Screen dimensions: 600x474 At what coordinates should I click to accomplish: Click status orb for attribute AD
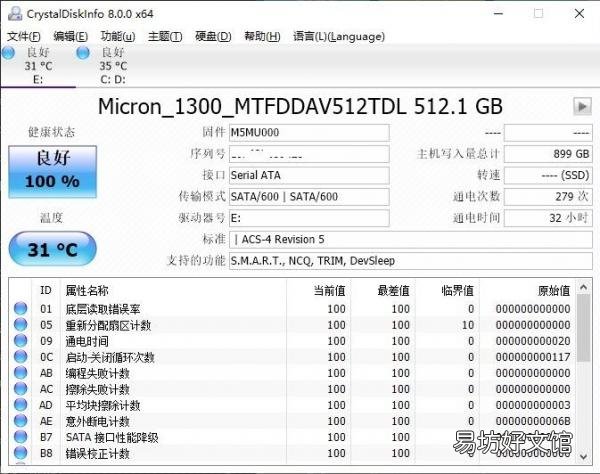pyautogui.click(x=20, y=405)
